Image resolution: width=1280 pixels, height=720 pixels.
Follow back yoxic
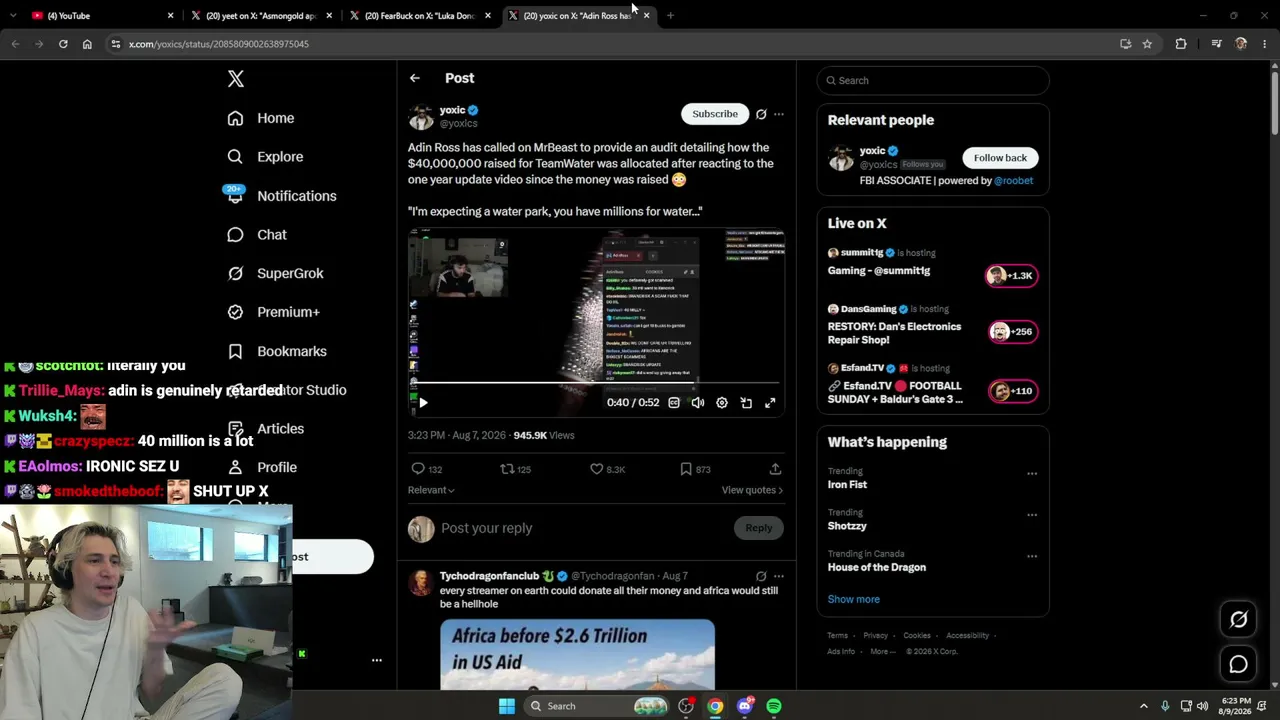(1000, 158)
